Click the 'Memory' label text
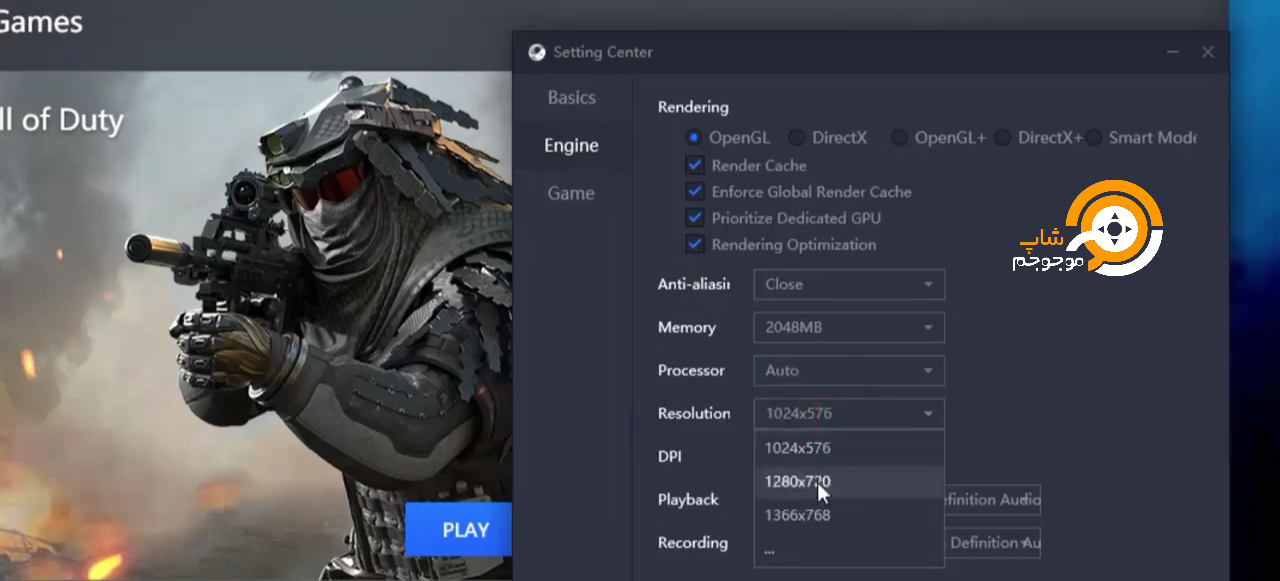This screenshot has width=1280, height=581. pyautogui.click(x=687, y=327)
